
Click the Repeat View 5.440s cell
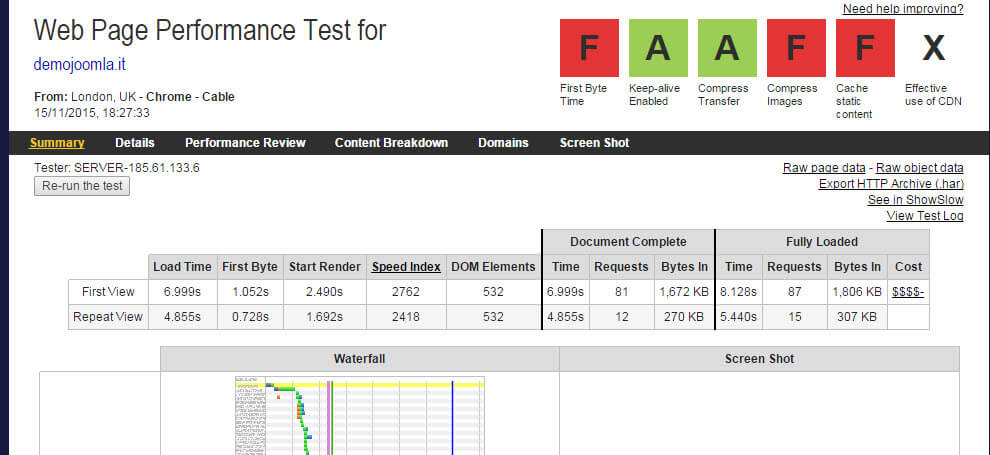739,317
